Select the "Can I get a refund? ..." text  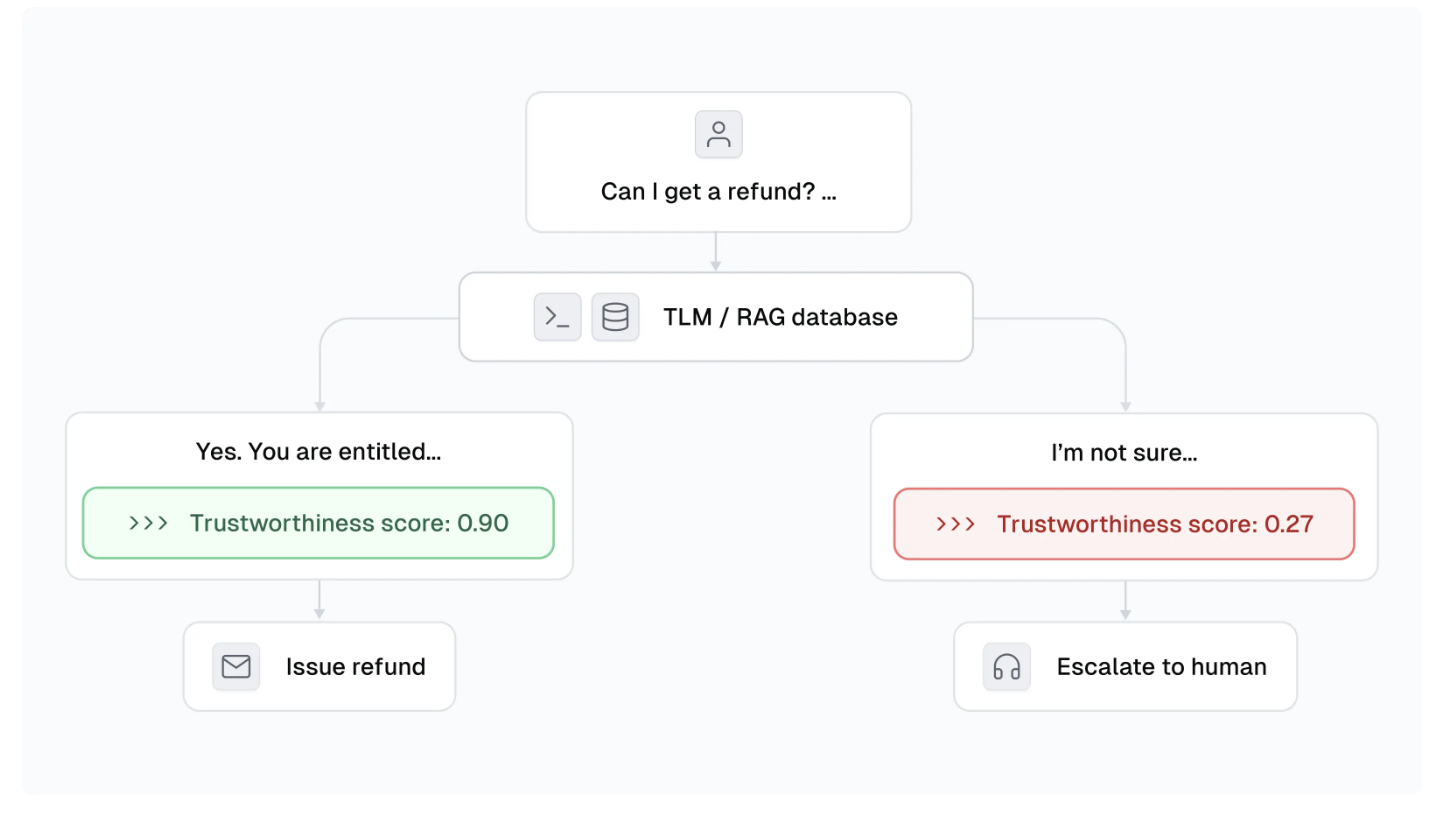click(x=719, y=191)
